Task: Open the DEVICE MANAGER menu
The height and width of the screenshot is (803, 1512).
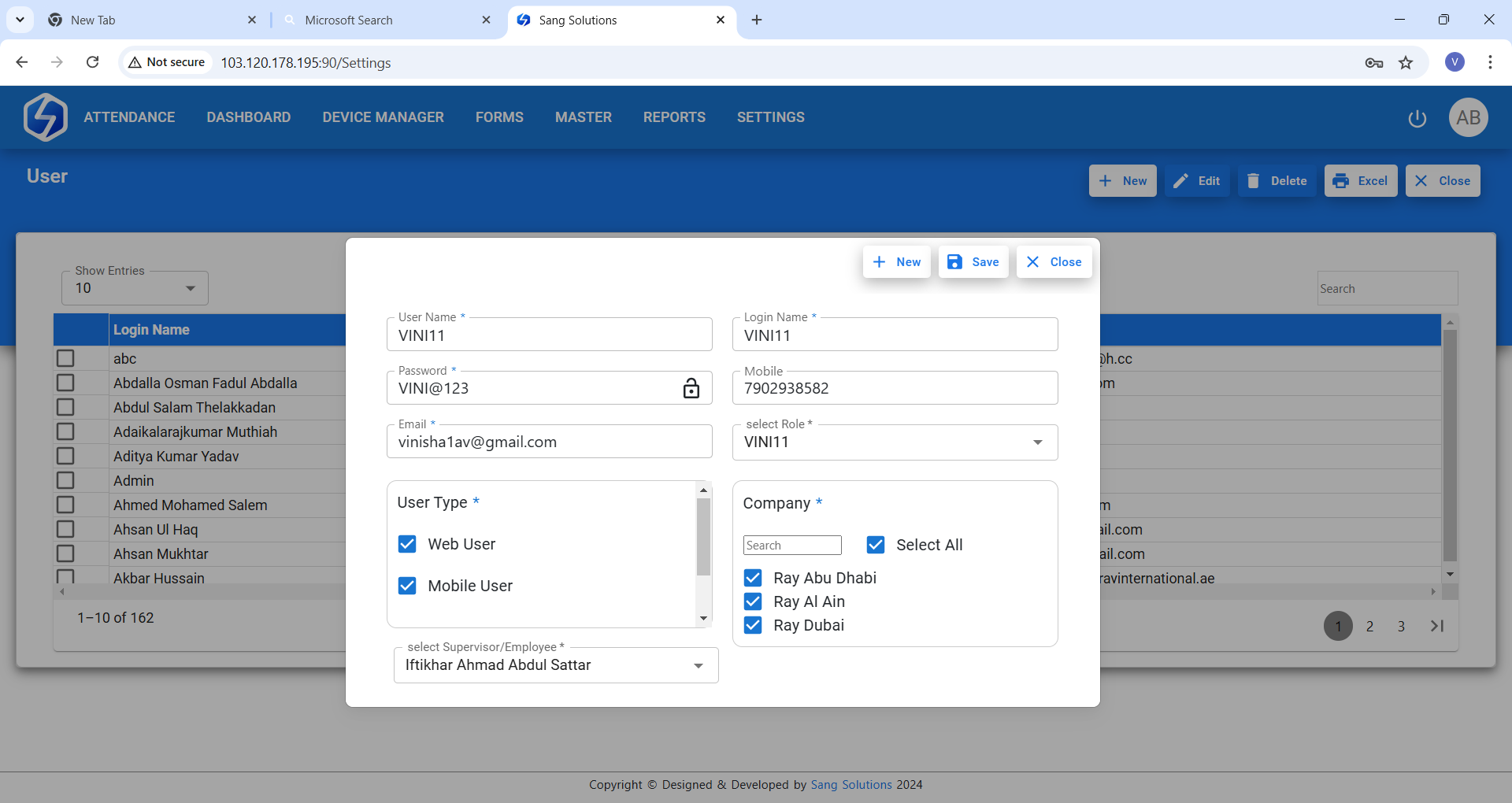Action: 383,117
